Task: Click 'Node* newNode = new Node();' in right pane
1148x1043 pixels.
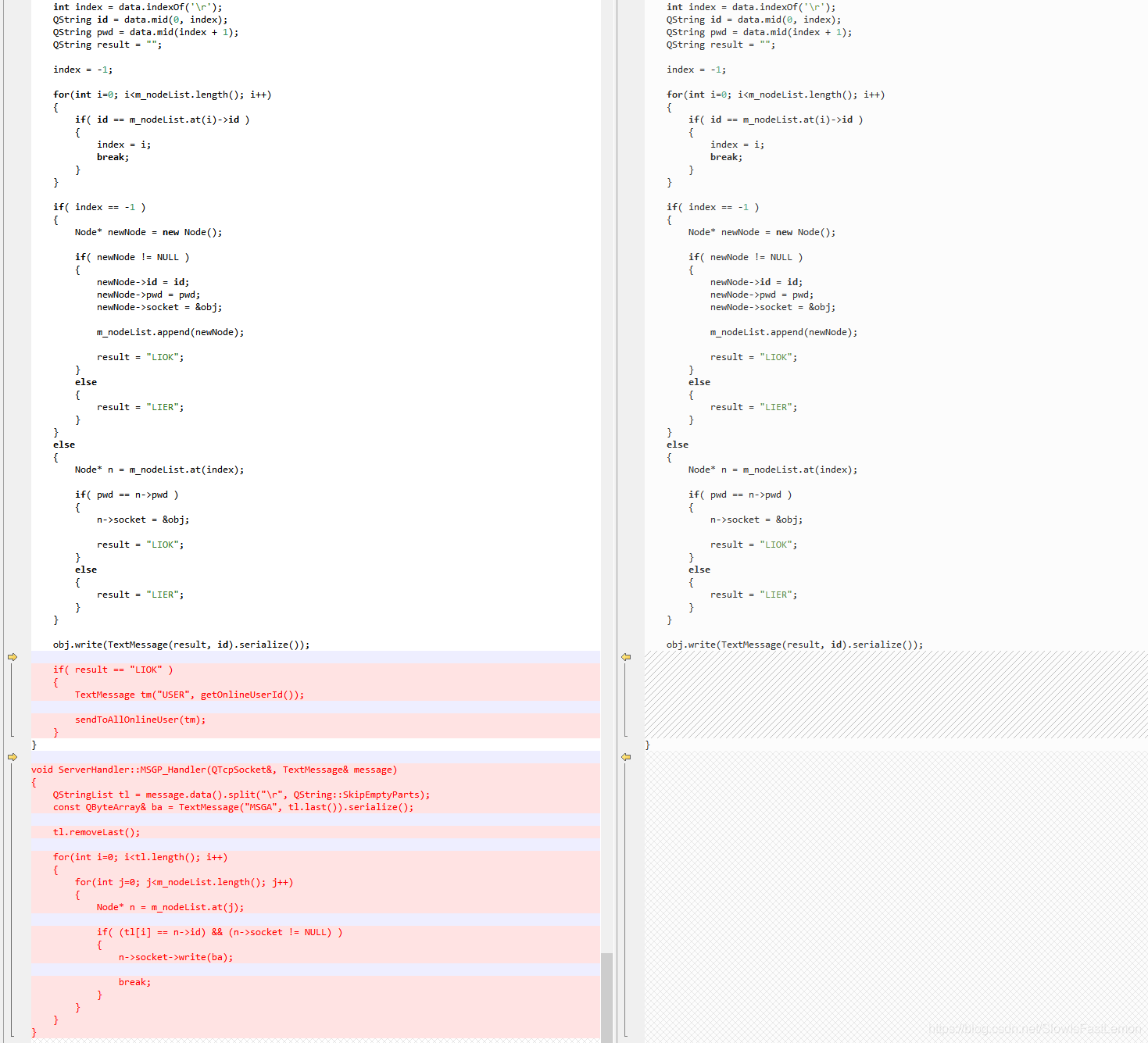Action: [x=762, y=232]
